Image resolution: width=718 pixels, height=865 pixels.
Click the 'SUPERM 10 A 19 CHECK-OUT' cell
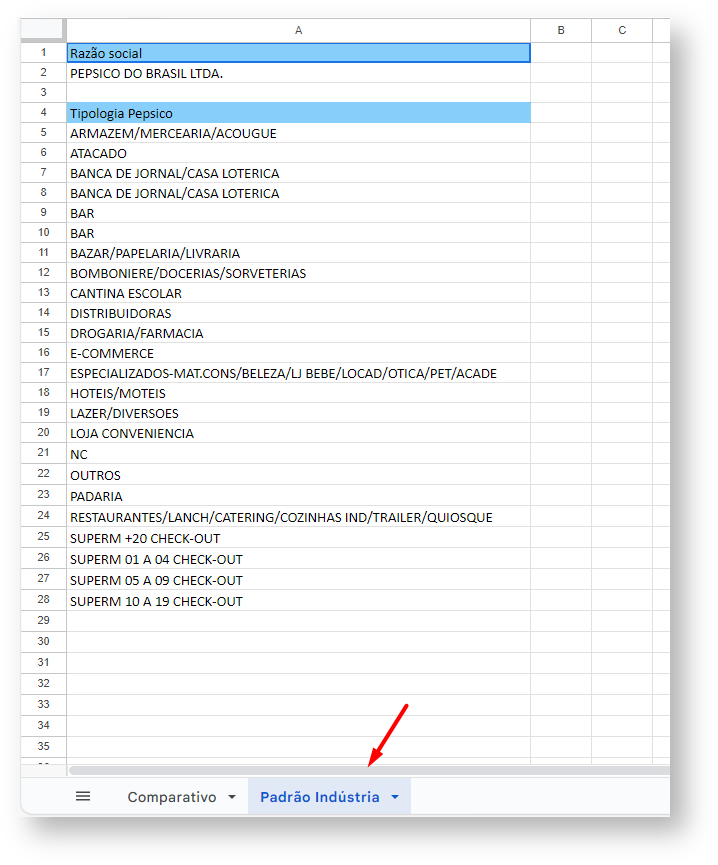[x=298, y=600]
